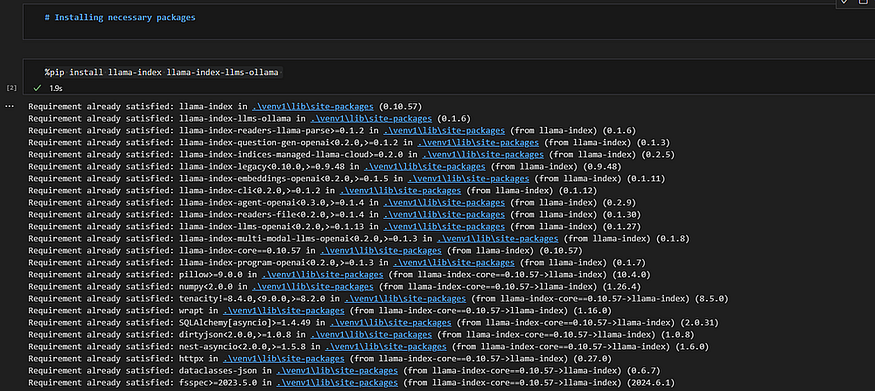Open site-packages link on the 'llama-index in' line
The height and width of the screenshot is (391, 875).
click(312, 107)
